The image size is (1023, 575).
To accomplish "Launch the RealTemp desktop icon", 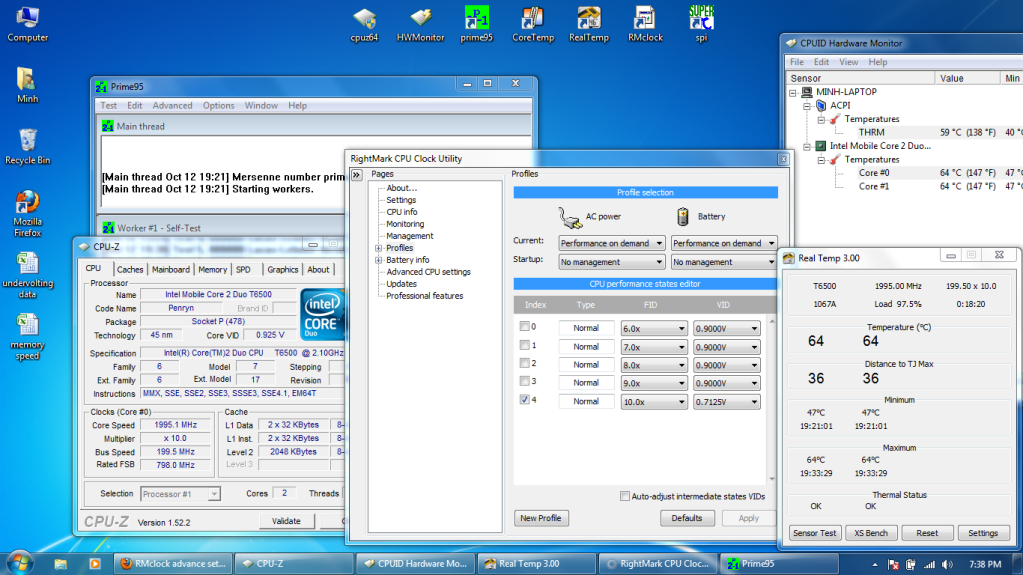I will [x=588, y=24].
